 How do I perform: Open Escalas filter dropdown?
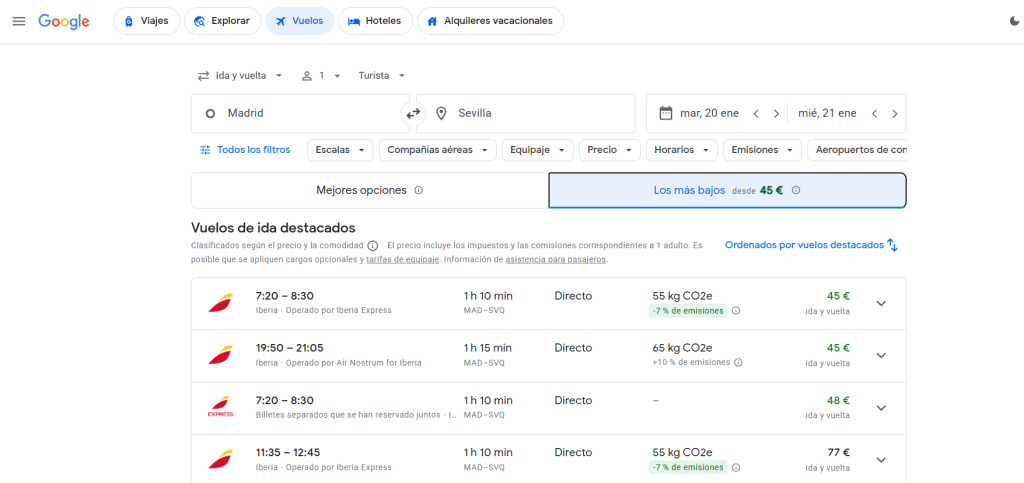(x=340, y=149)
